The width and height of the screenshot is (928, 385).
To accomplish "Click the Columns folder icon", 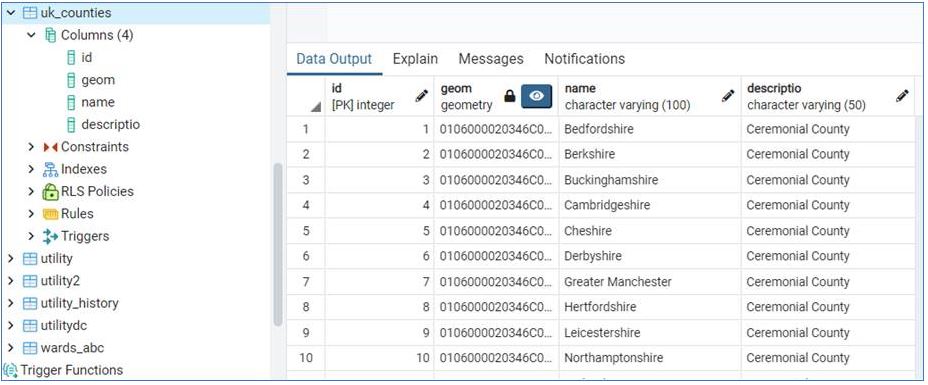I will [x=50, y=35].
